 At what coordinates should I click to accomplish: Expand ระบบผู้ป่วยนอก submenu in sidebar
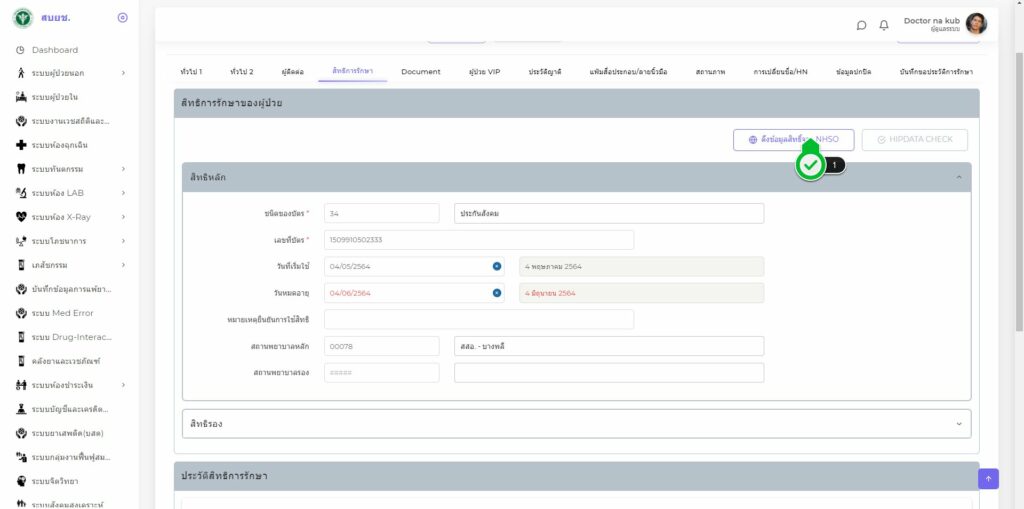(x=123, y=73)
